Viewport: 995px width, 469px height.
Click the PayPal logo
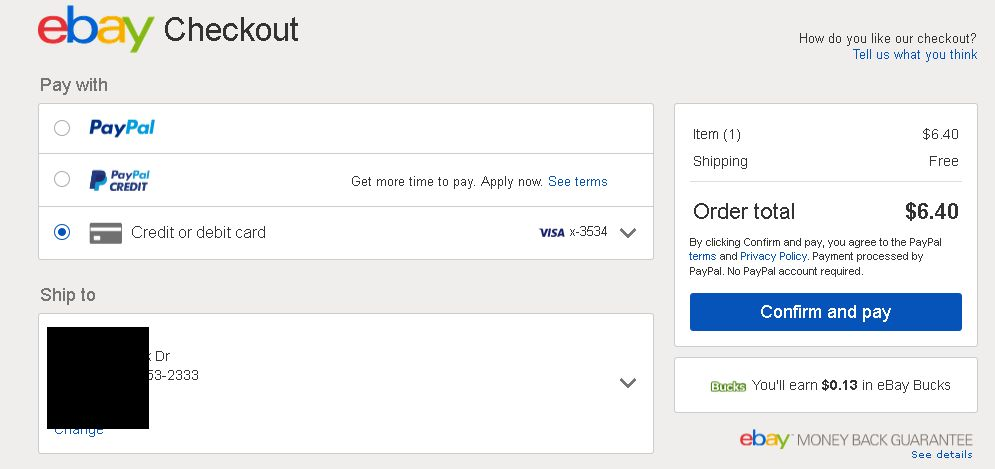(x=122, y=128)
